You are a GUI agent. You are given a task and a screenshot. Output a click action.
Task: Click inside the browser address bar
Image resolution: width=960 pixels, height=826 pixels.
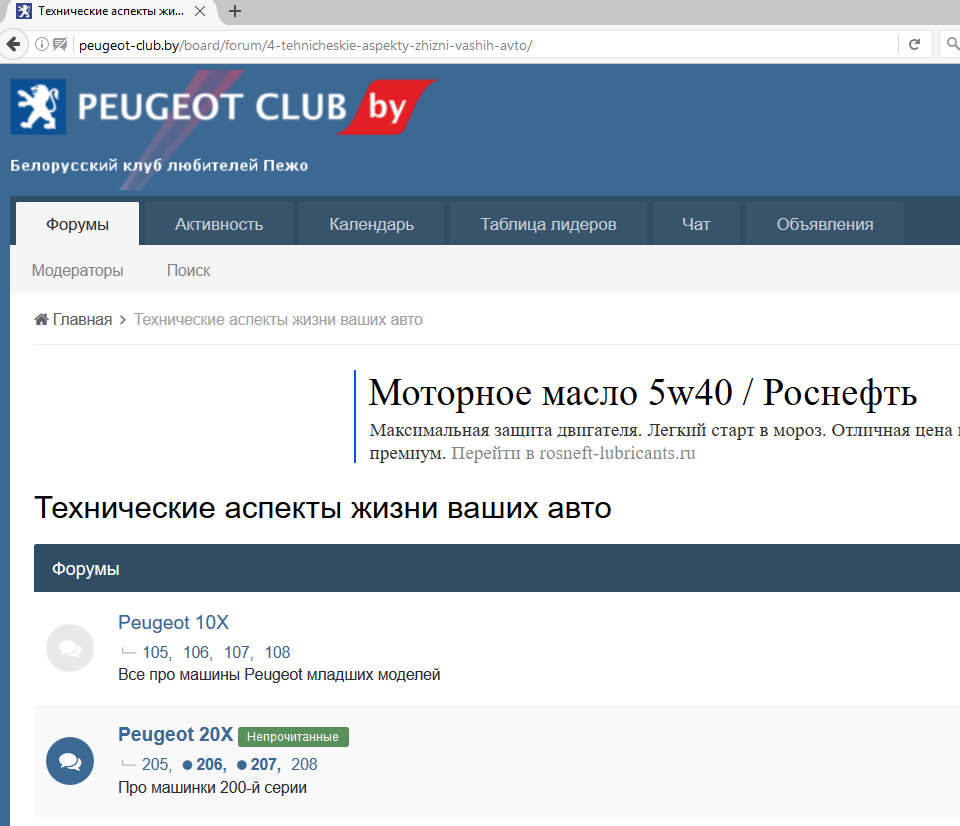click(x=400, y=44)
